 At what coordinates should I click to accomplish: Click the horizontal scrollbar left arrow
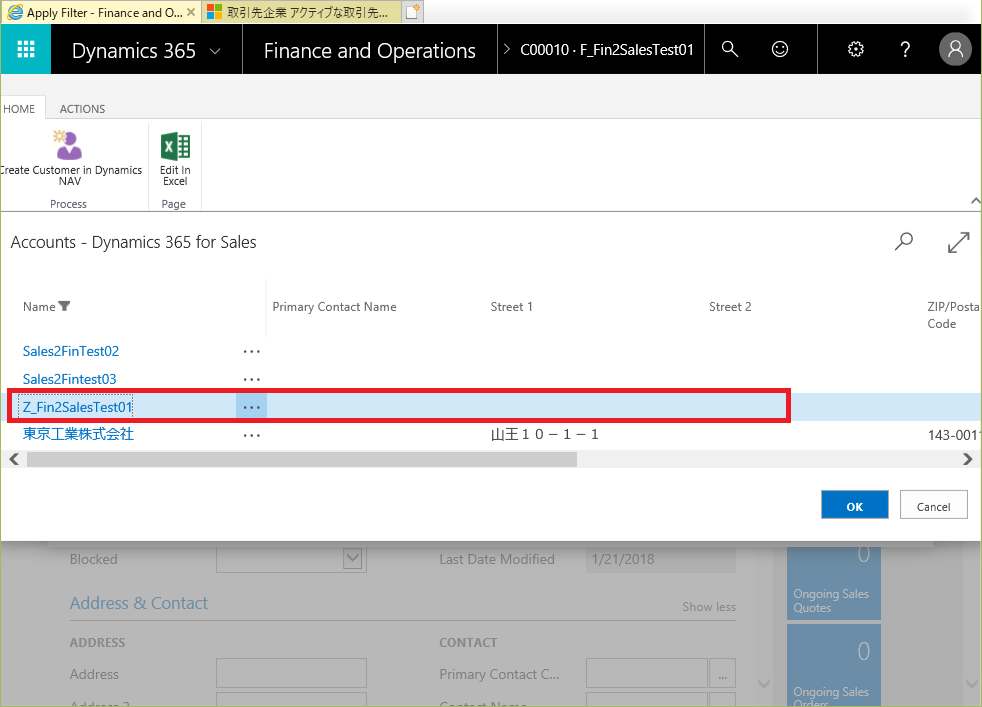pos(14,459)
